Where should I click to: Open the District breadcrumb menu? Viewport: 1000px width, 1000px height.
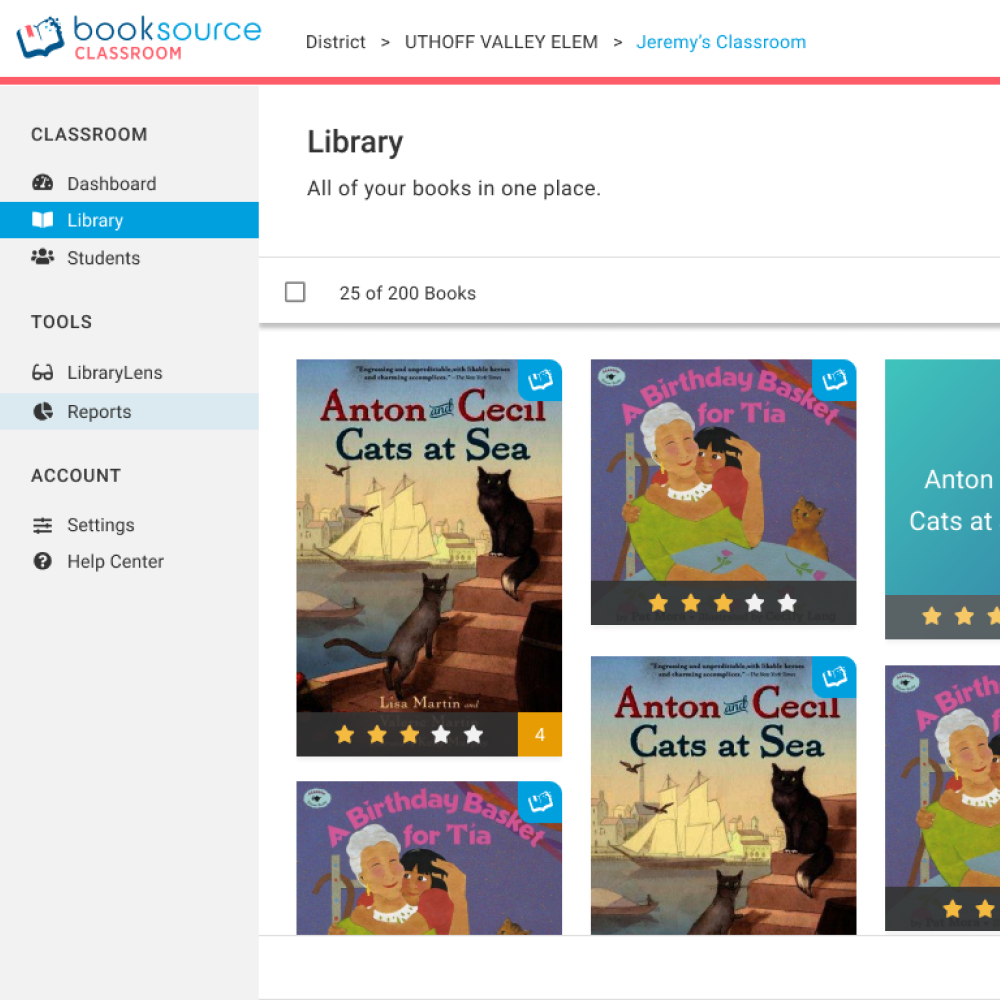(335, 42)
